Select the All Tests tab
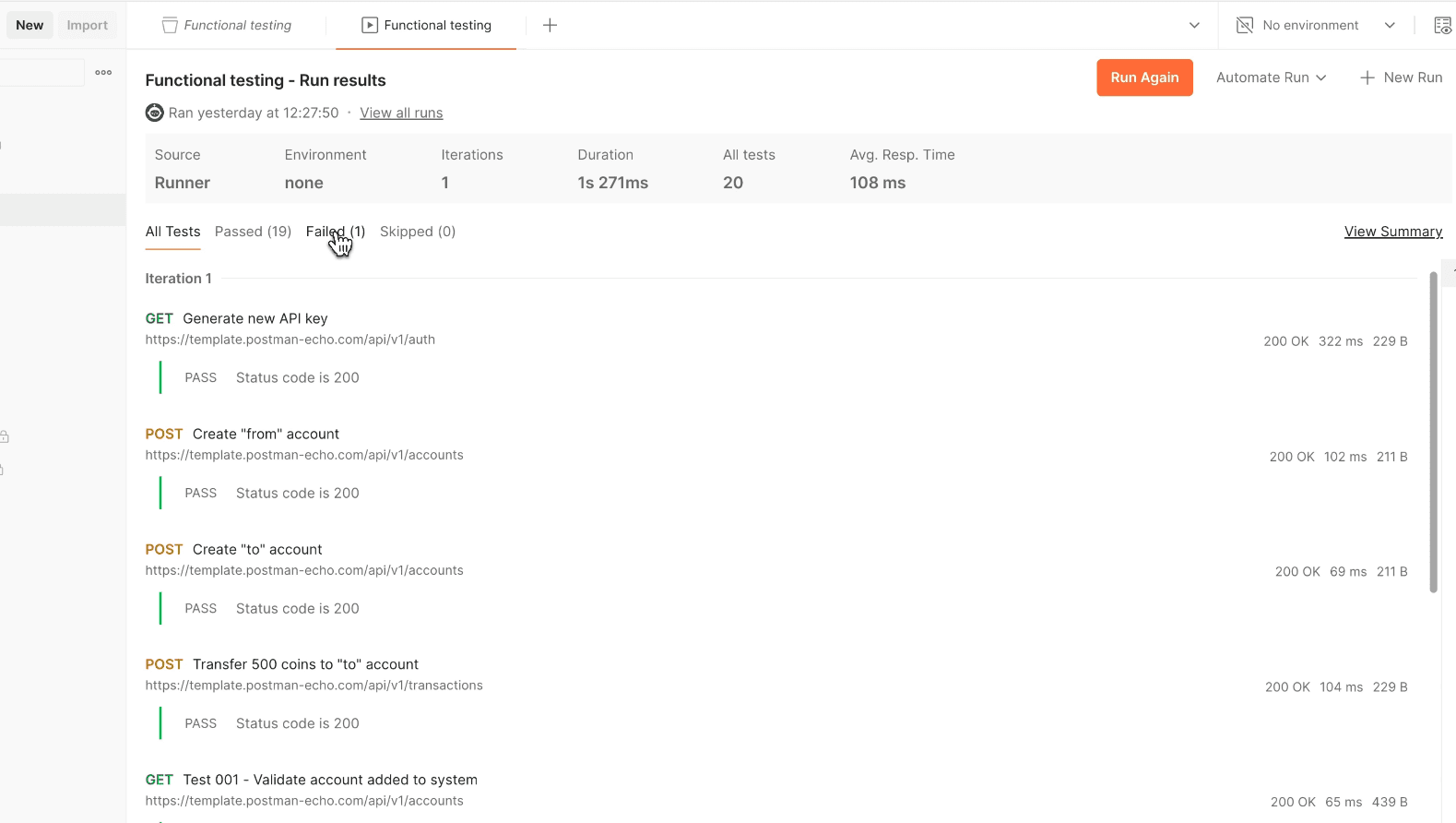 click(172, 232)
